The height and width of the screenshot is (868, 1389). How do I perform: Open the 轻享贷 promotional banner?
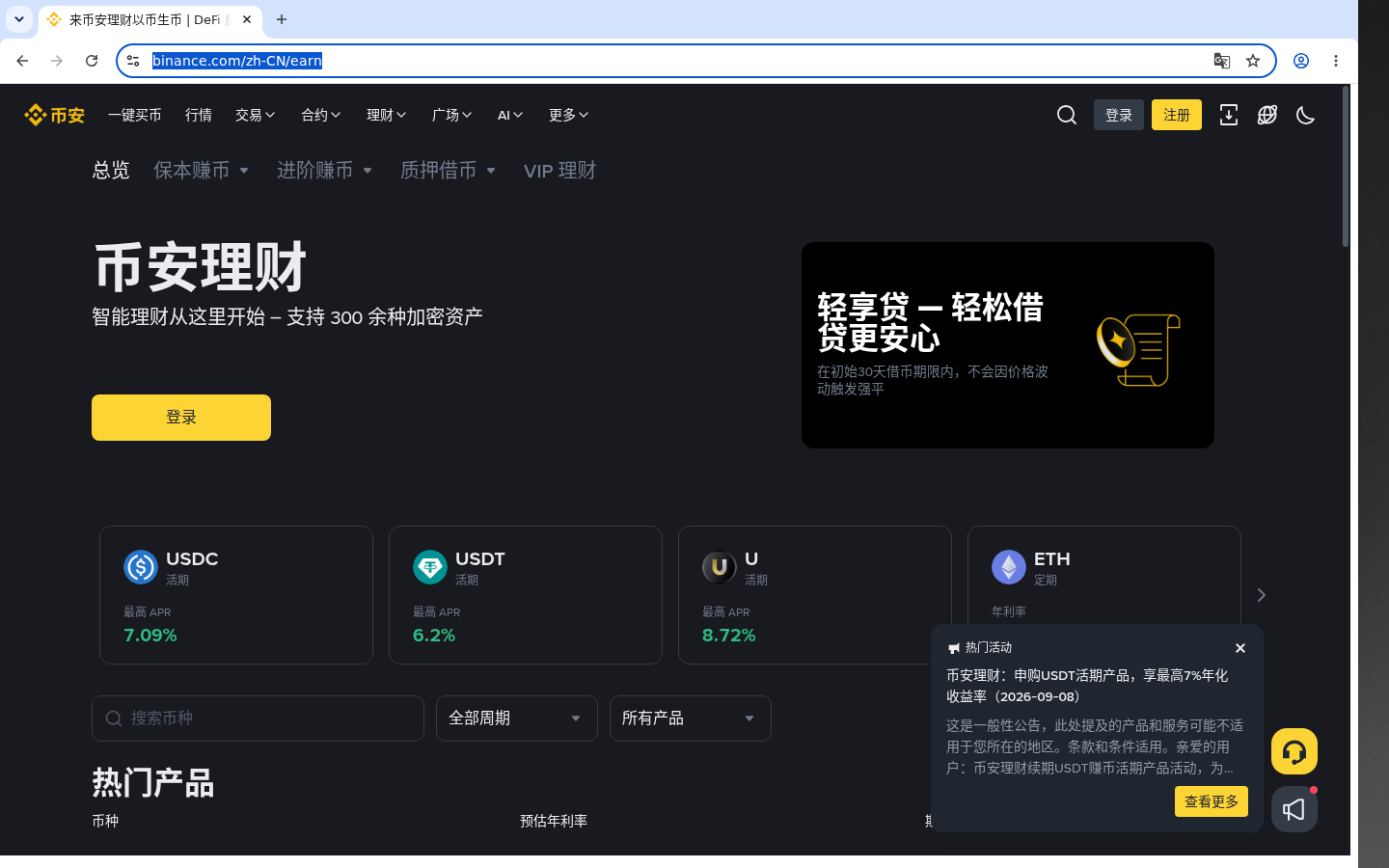[1008, 345]
